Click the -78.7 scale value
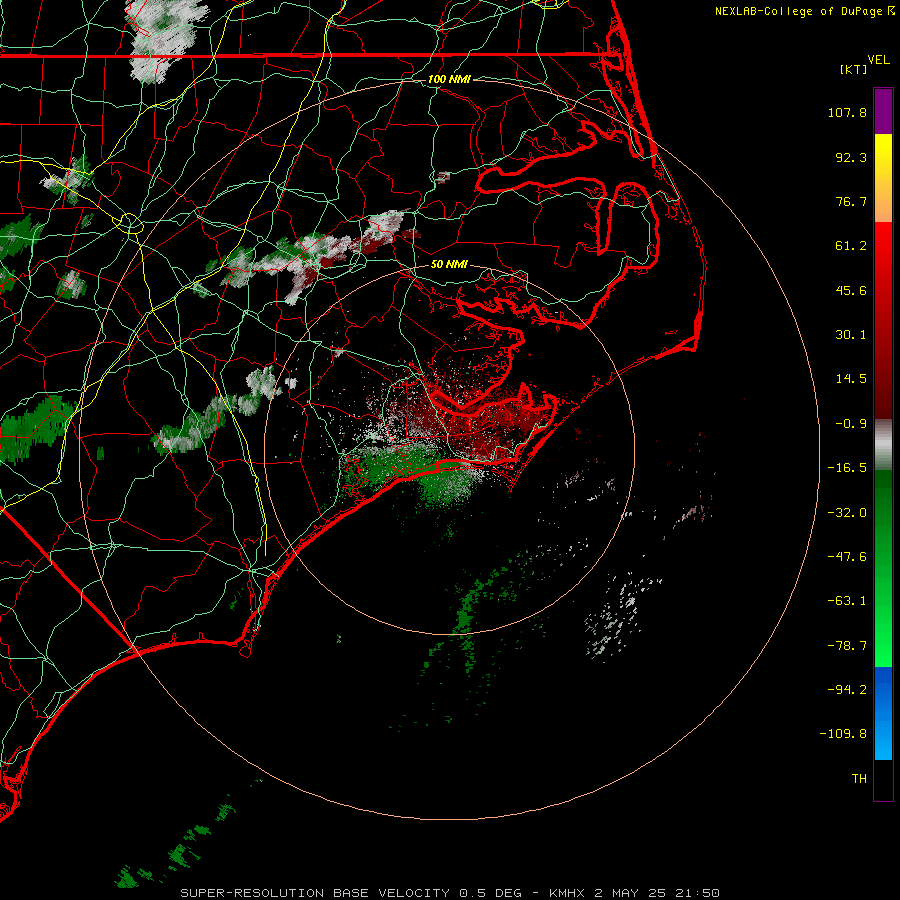 coord(847,646)
